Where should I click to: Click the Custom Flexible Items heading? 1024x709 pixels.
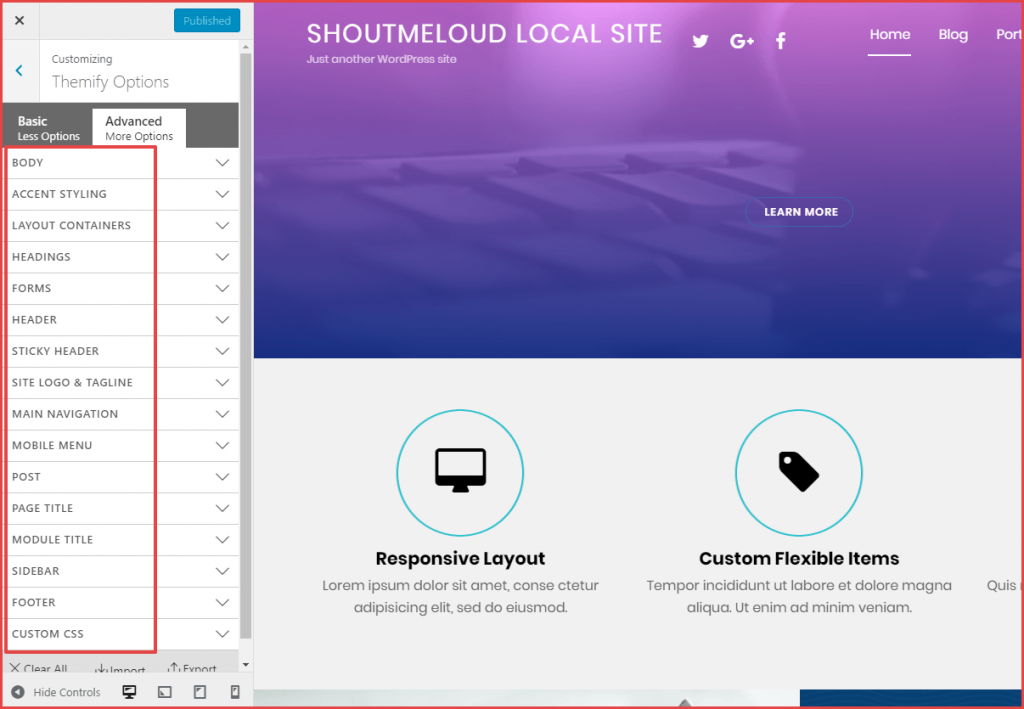(x=799, y=558)
